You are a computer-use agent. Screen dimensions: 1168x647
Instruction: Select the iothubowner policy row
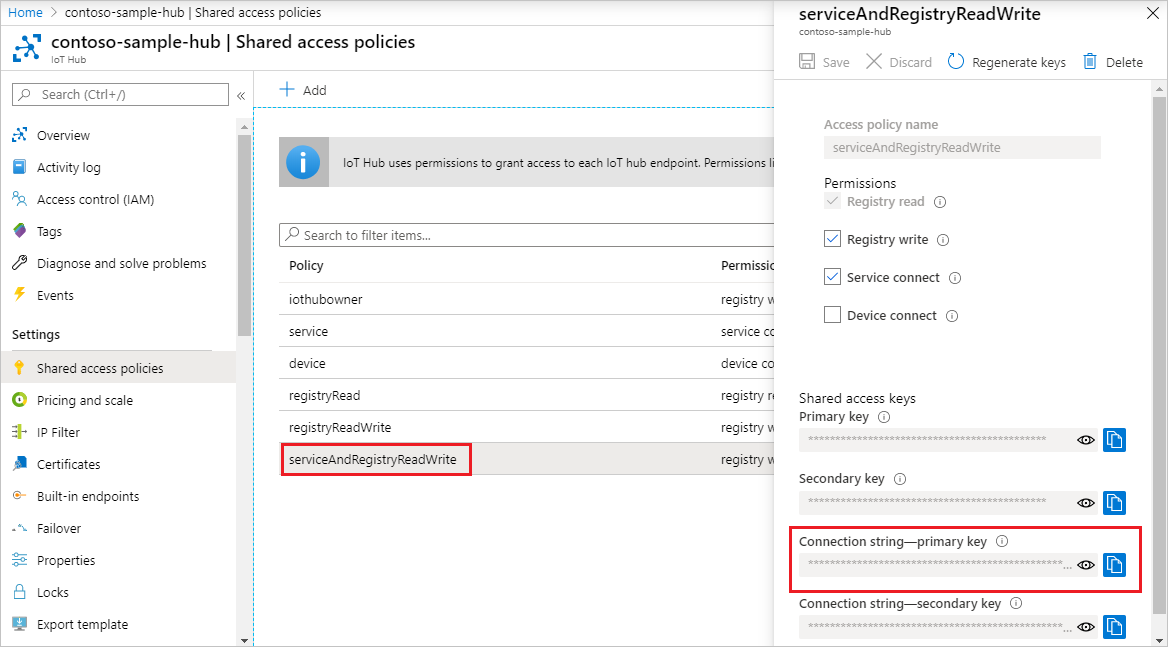pyautogui.click(x=325, y=299)
